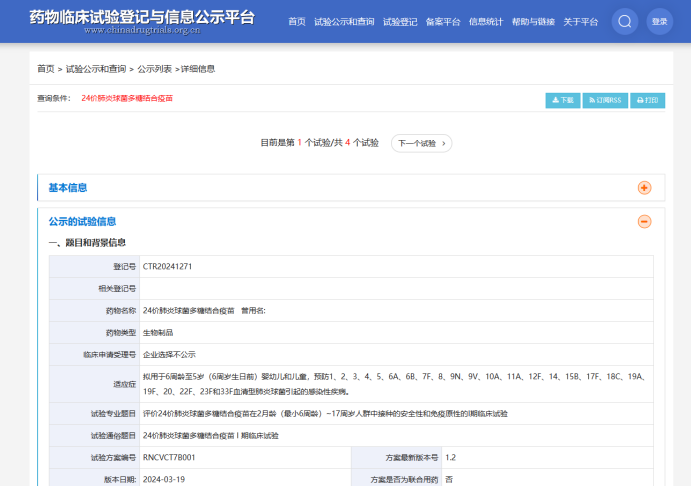The image size is (692, 487).
Task: Collapse 公示的试验信息 section with minus icon
Action: (644, 221)
